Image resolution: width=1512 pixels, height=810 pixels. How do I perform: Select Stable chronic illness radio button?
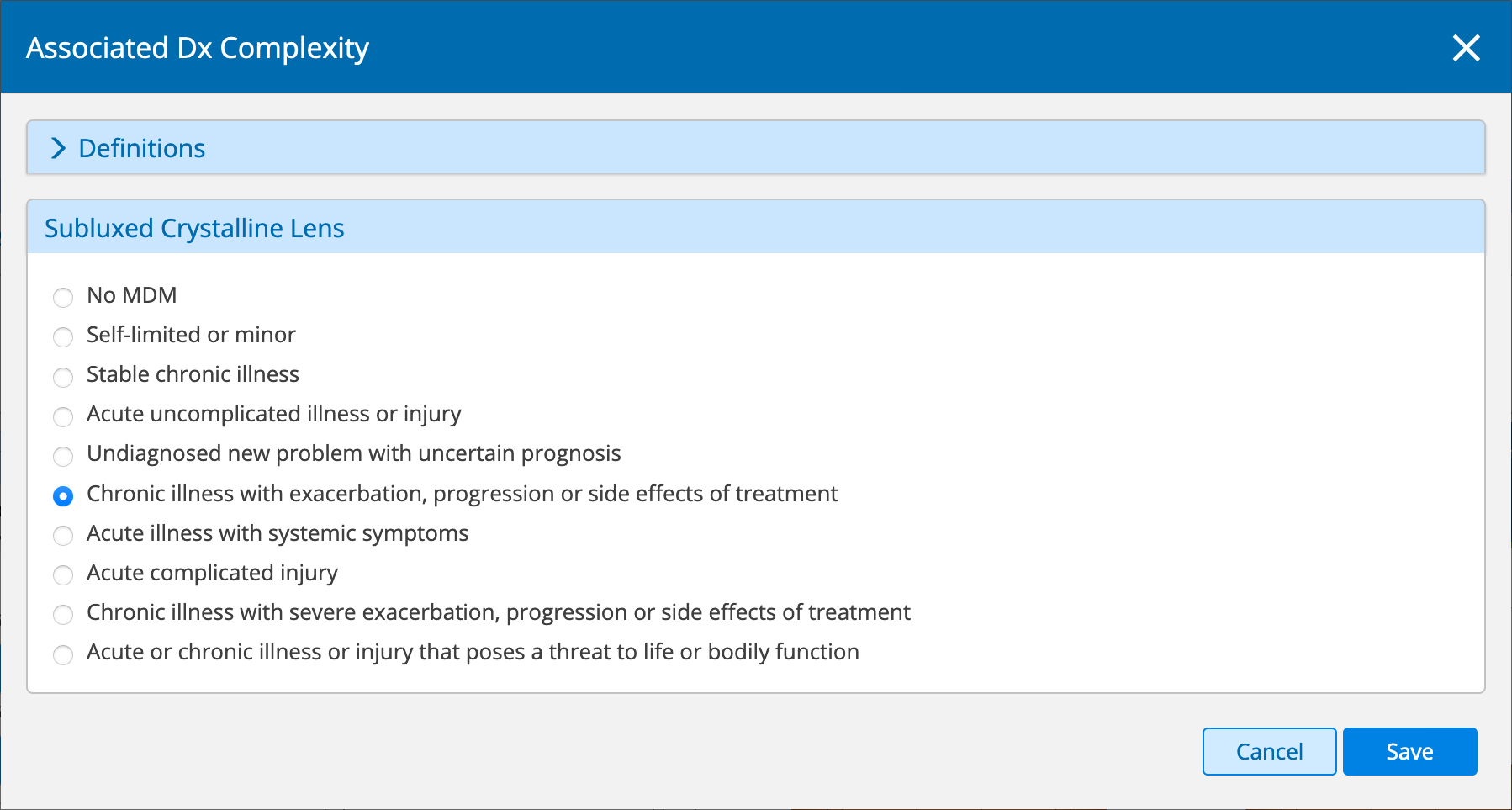click(x=63, y=377)
